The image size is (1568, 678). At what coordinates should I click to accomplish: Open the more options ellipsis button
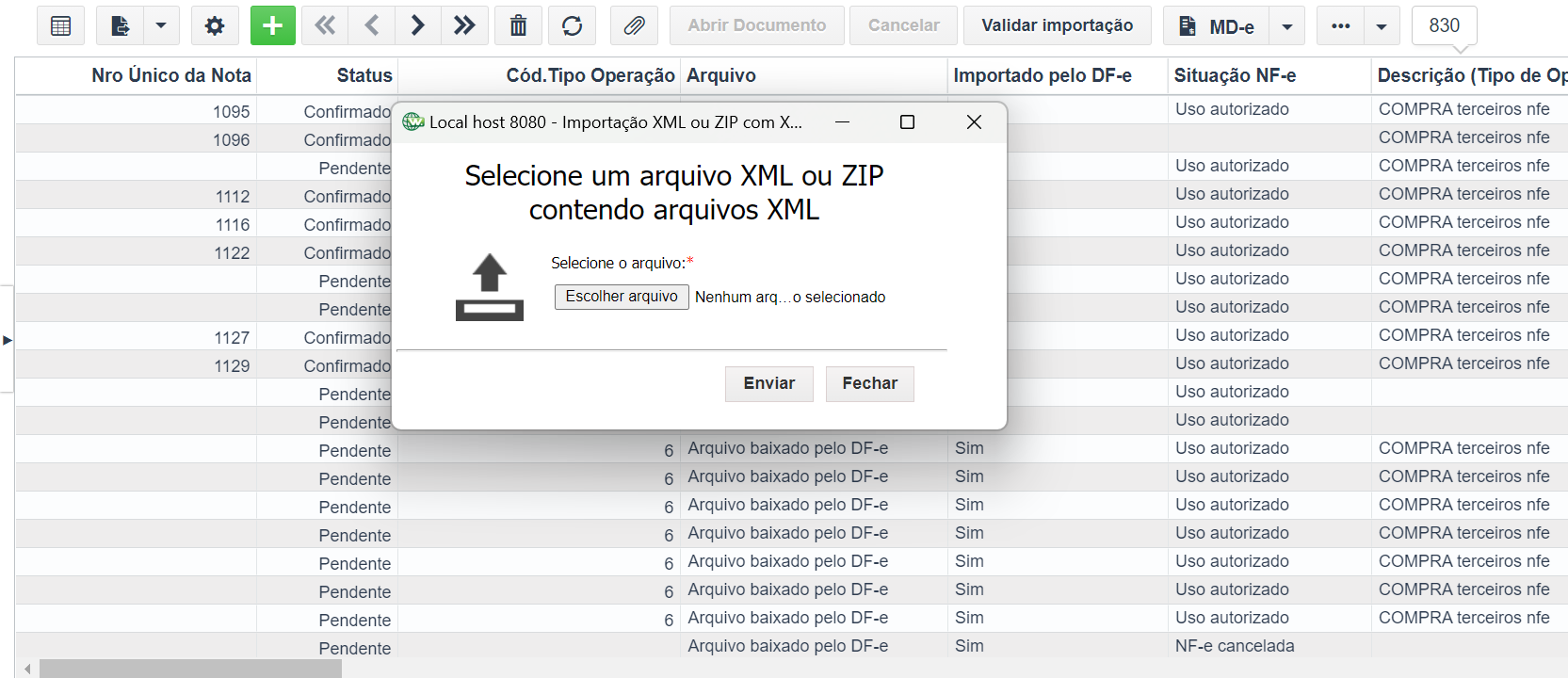coord(1341,26)
